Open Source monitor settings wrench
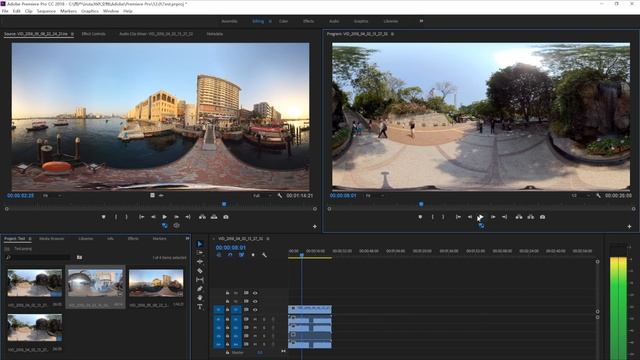The image size is (640, 360). point(280,196)
